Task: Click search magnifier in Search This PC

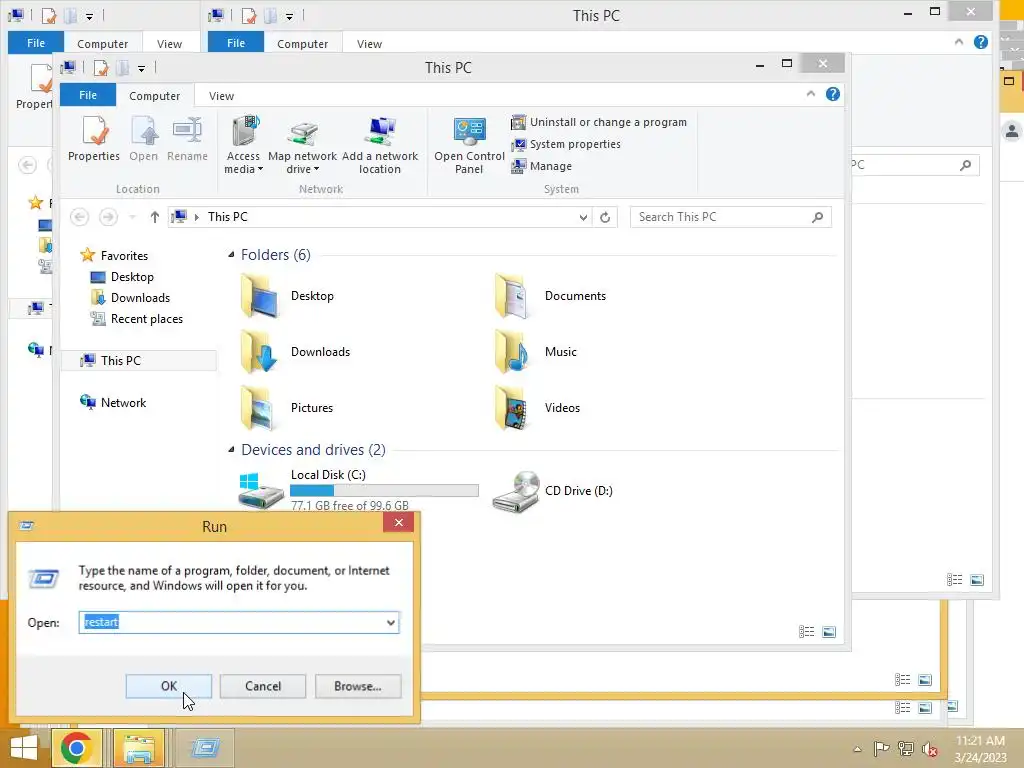Action: 818,217
